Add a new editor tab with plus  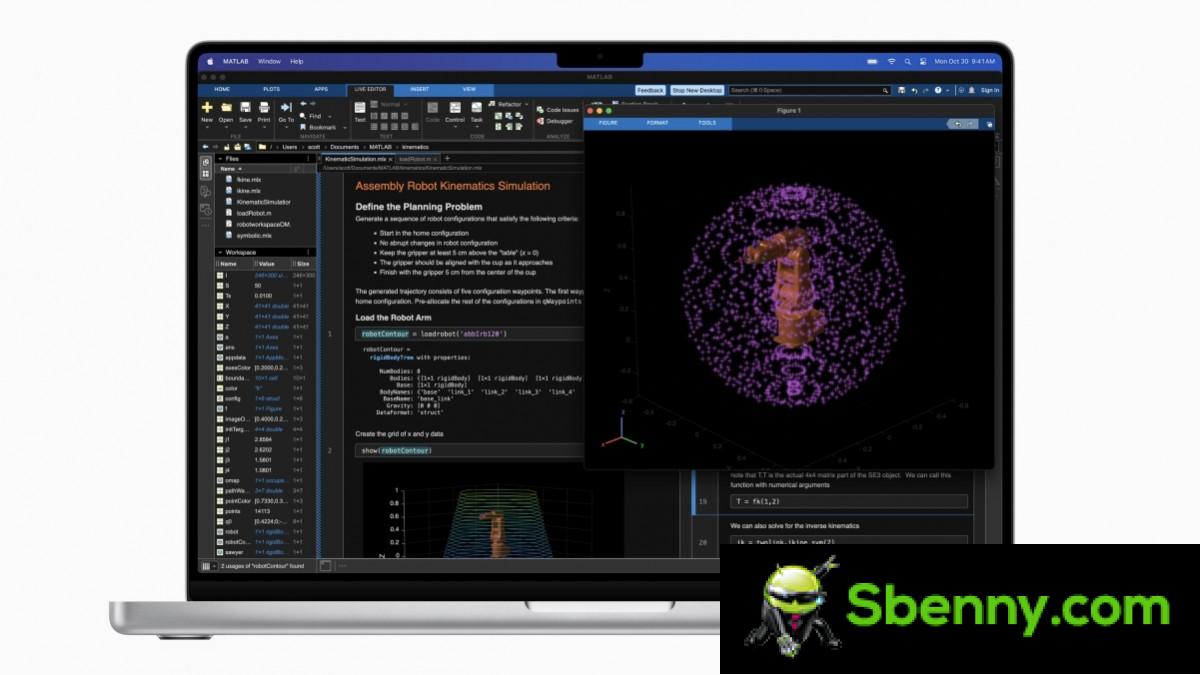[447, 158]
